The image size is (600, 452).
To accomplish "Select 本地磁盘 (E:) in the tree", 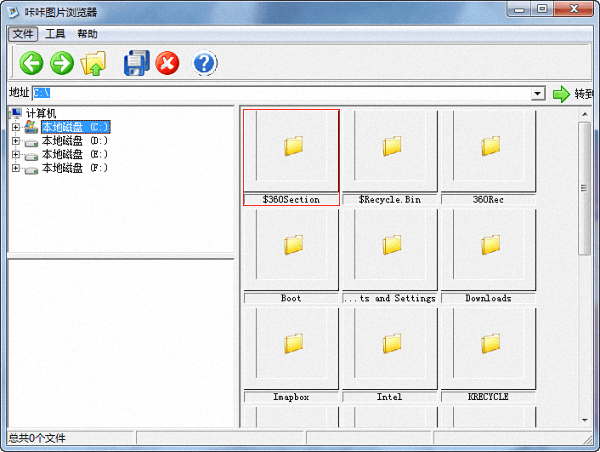I will click(74, 155).
